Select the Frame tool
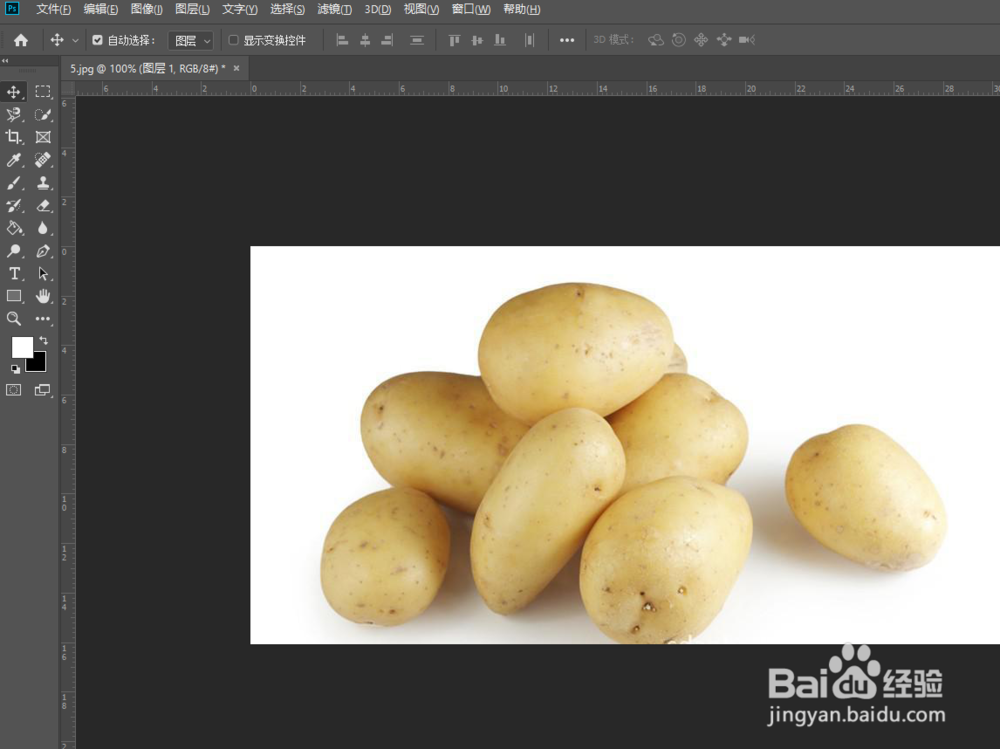The height and width of the screenshot is (749, 1000). tap(43, 137)
